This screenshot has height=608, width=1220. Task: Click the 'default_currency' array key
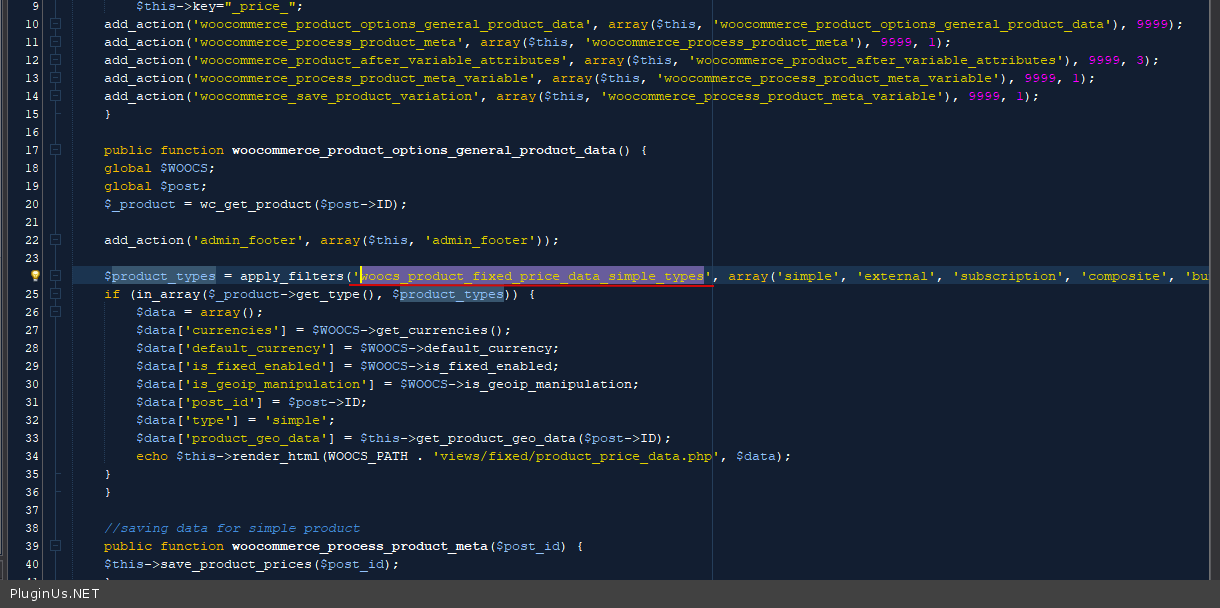256,348
